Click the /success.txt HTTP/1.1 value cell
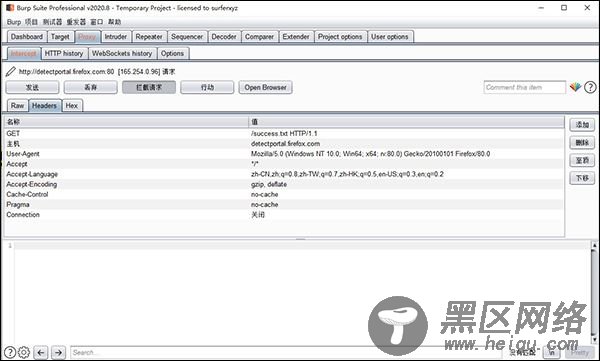The width and height of the screenshot is (600, 361). coord(407,133)
